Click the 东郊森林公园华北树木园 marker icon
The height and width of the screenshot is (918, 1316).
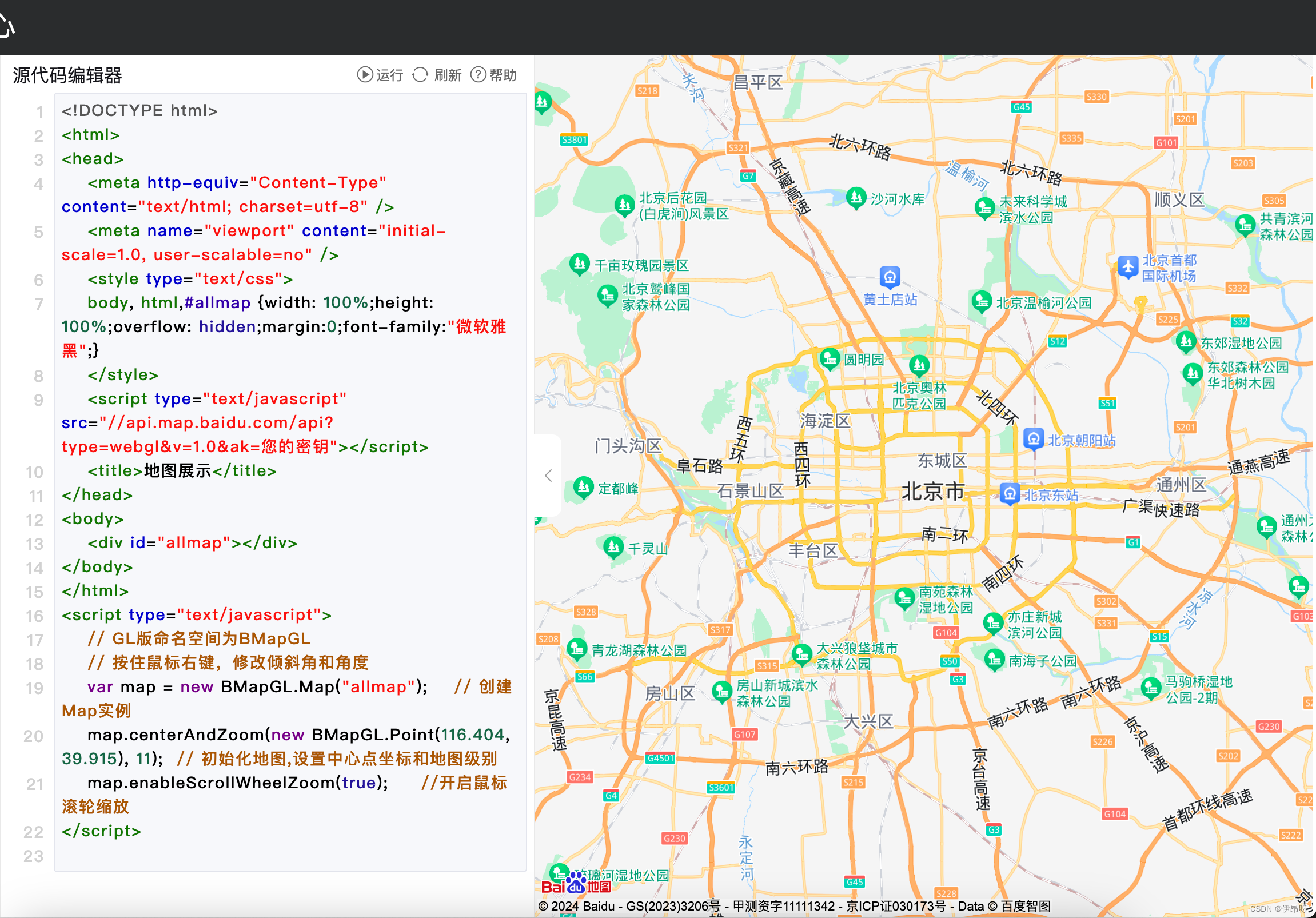1193,375
